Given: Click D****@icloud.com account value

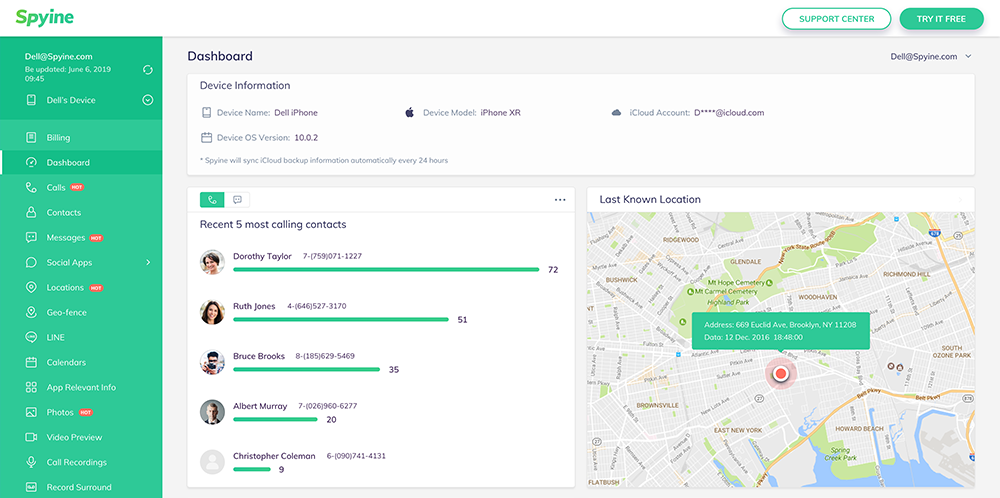Looking at the screenshot, I should click(729, 113).
